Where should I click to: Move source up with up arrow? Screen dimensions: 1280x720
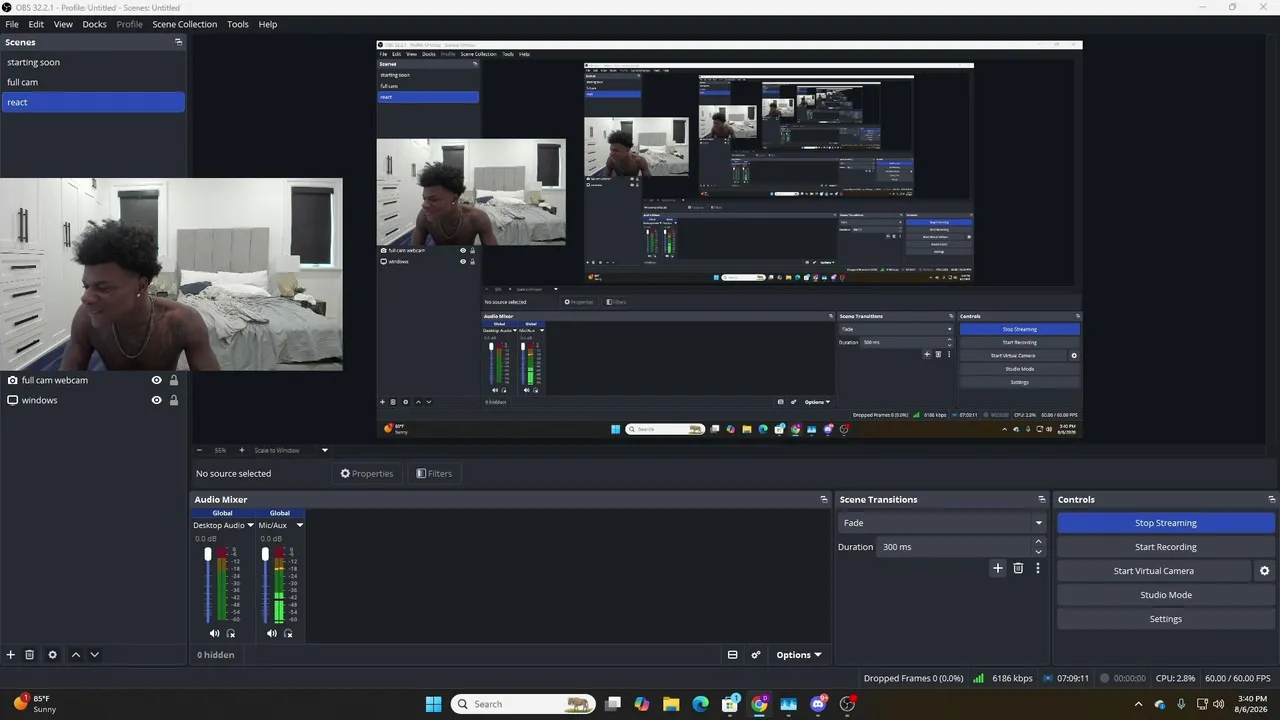76,655
